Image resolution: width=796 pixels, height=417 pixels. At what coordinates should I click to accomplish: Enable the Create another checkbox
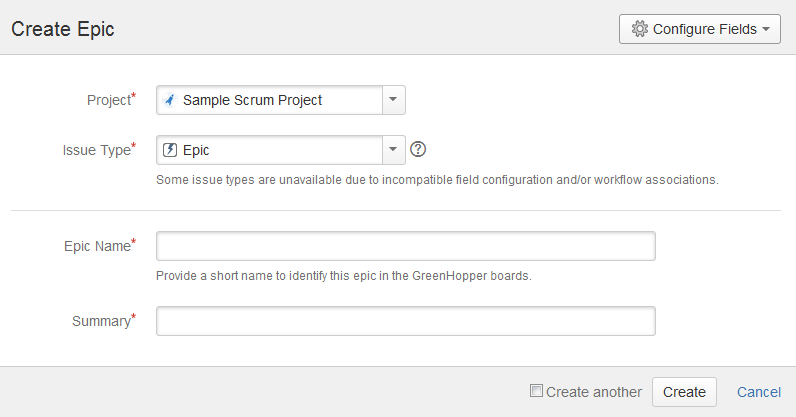(536, 391)
